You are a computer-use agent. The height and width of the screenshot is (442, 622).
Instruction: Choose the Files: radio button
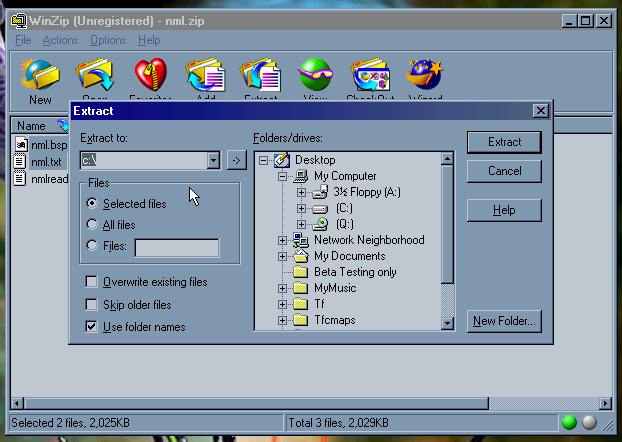click(x=92, y=245)
